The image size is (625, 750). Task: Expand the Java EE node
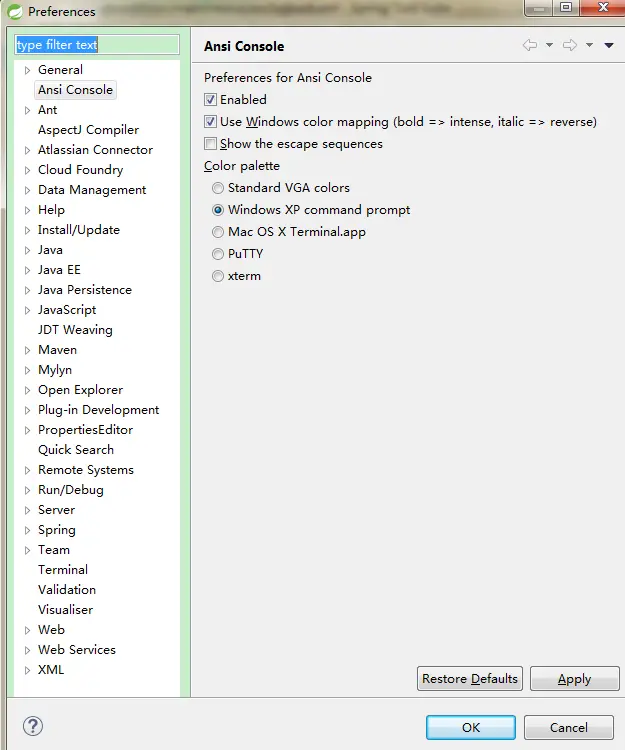point(27,270)
